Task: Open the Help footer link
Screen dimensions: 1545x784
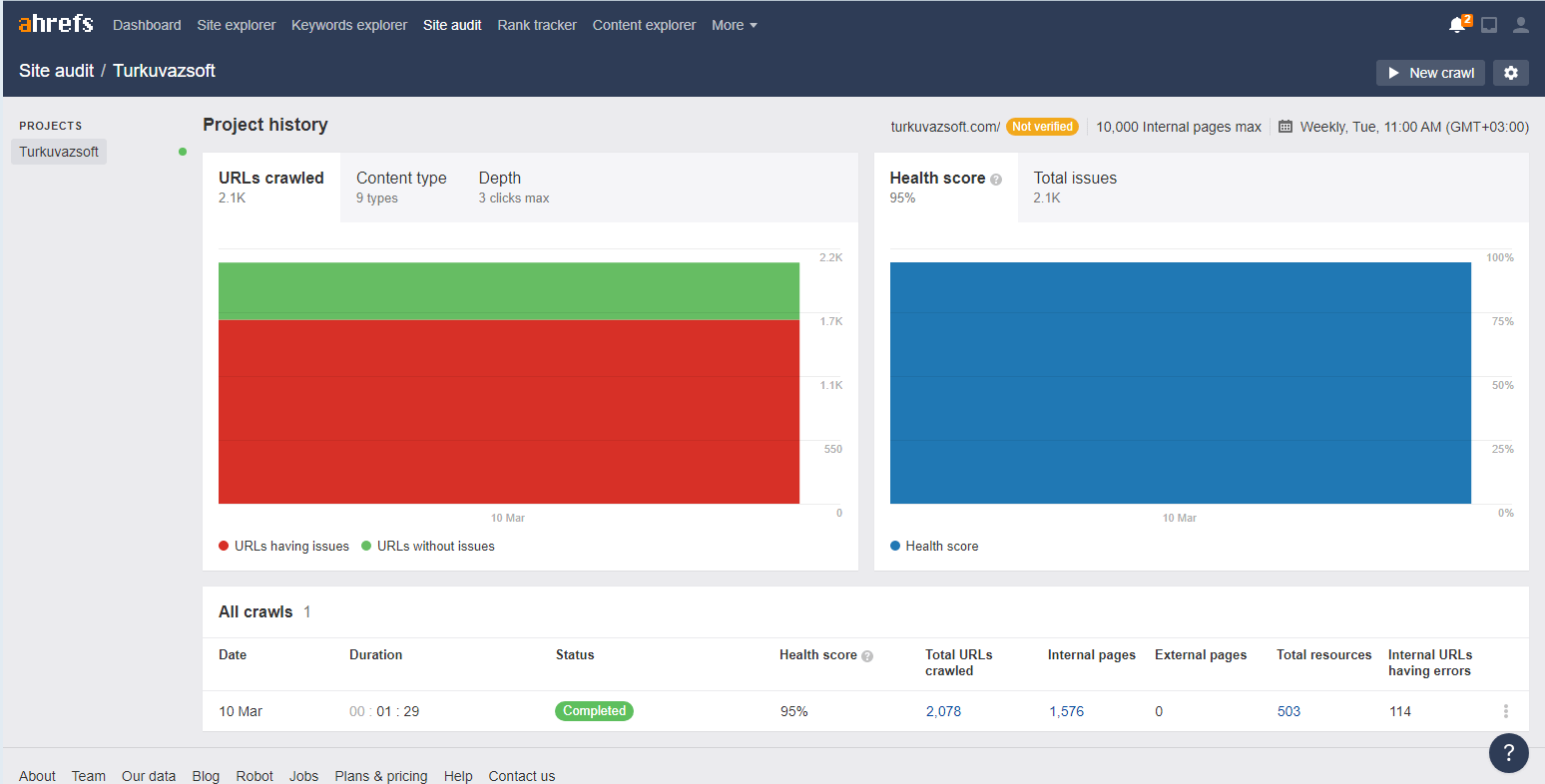Action: (458, 776)
